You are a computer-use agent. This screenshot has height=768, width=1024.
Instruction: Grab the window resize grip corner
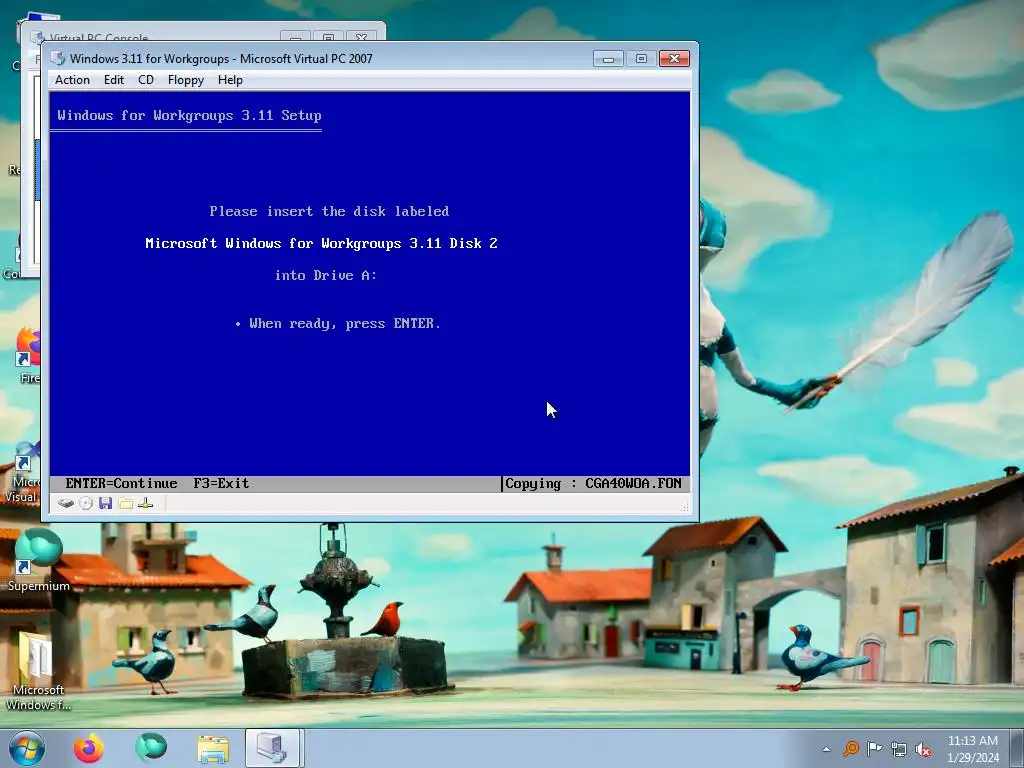click(684, 506)
